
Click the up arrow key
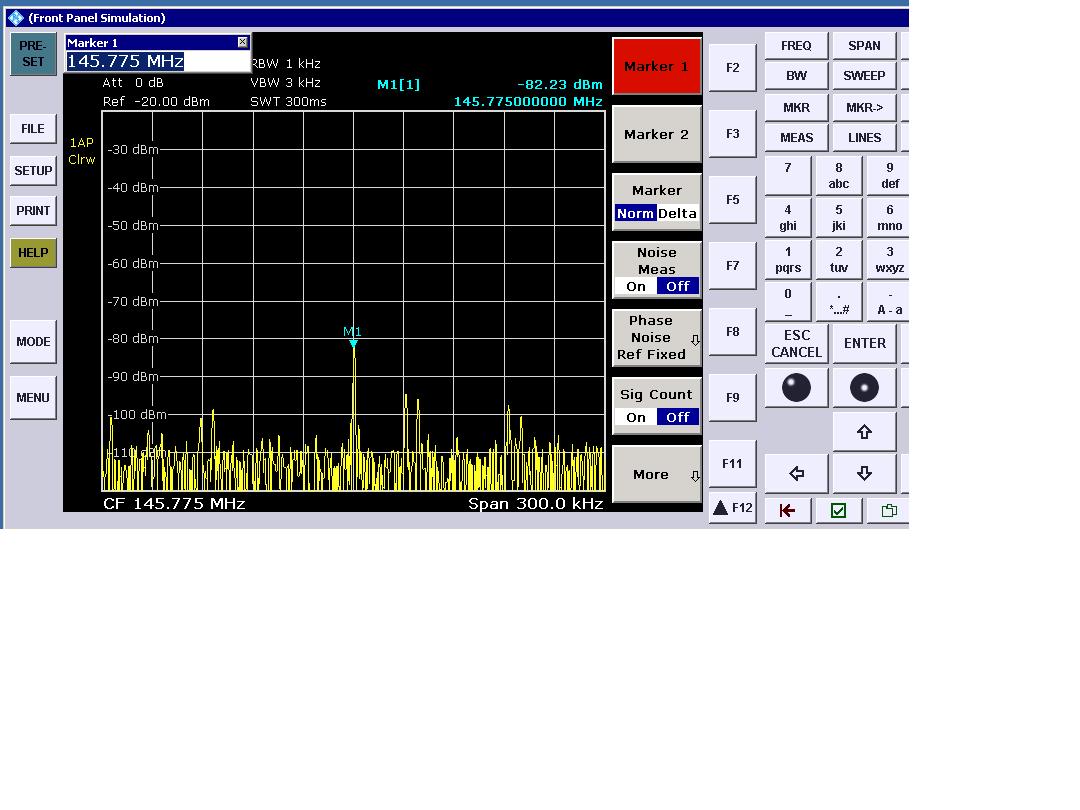click(x=864, y=432)
